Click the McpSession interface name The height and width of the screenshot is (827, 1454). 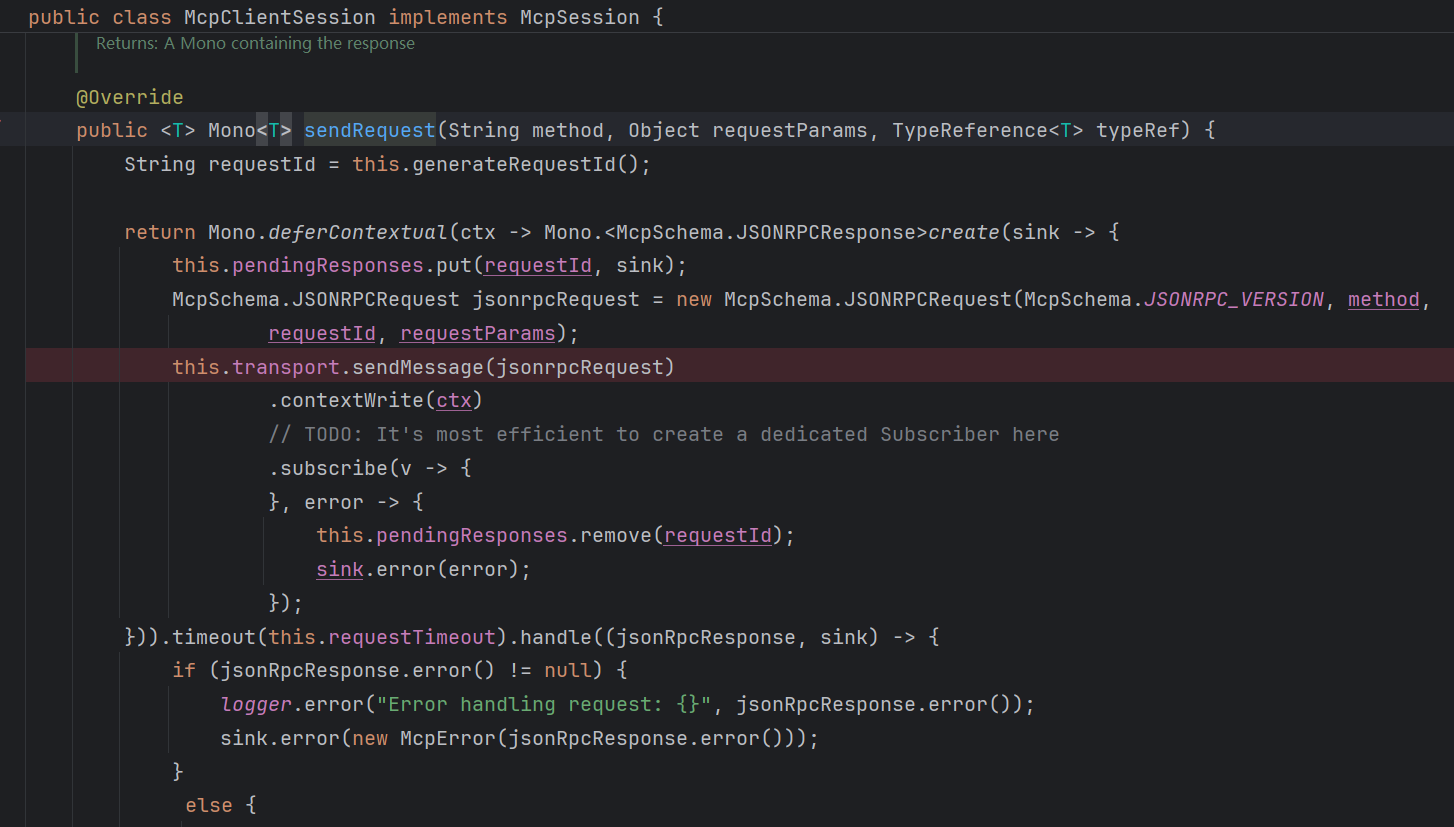click(x=580, y=18)
